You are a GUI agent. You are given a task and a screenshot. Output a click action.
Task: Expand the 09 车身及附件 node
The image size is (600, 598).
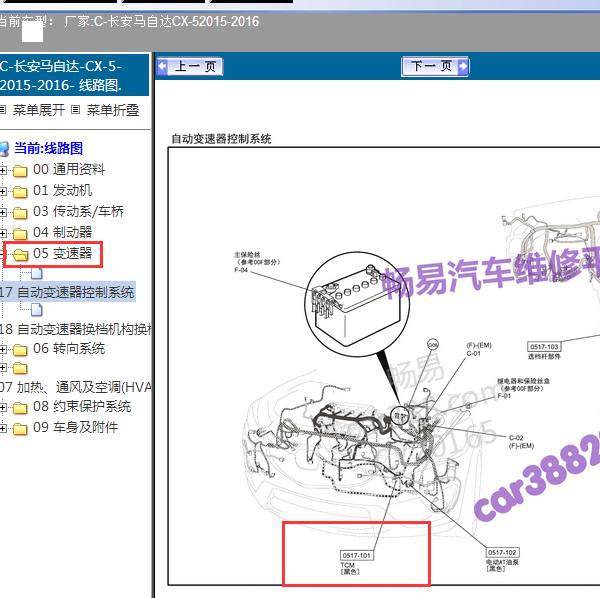3,429
